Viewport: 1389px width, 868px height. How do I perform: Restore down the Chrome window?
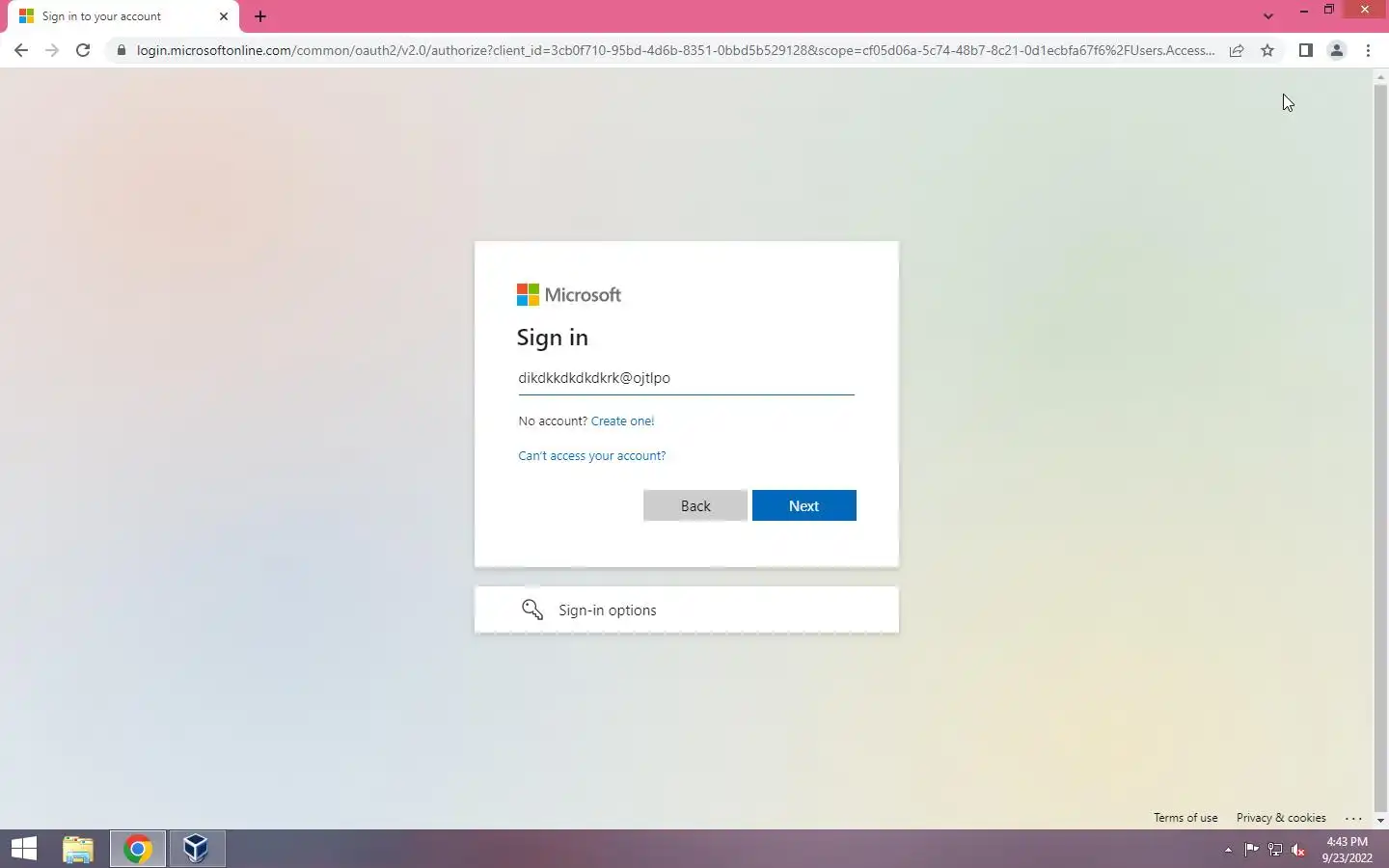pyautogui.click(x=1329, y=10)
